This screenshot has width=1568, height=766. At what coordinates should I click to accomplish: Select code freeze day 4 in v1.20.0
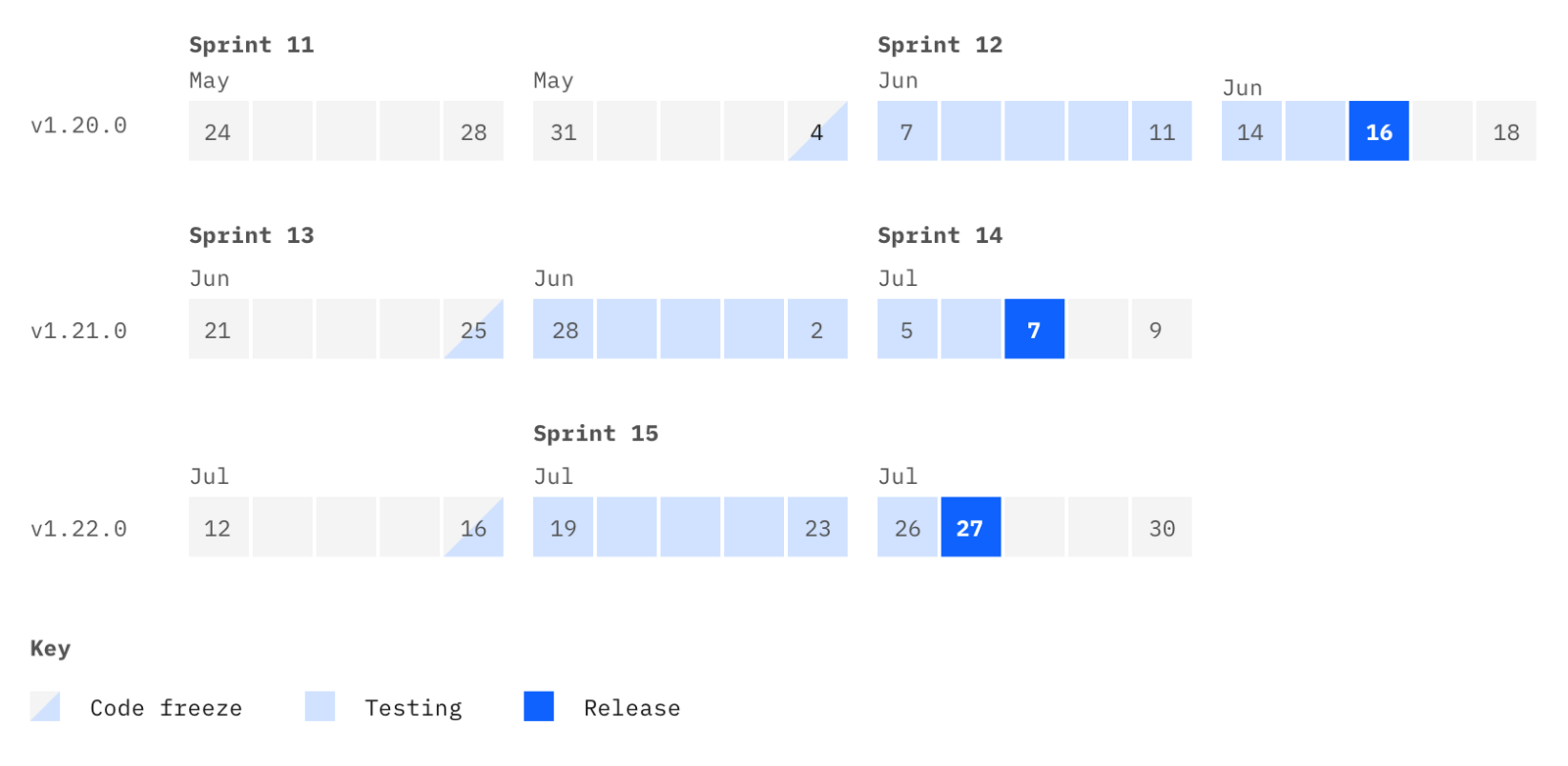tap(817, 131)
